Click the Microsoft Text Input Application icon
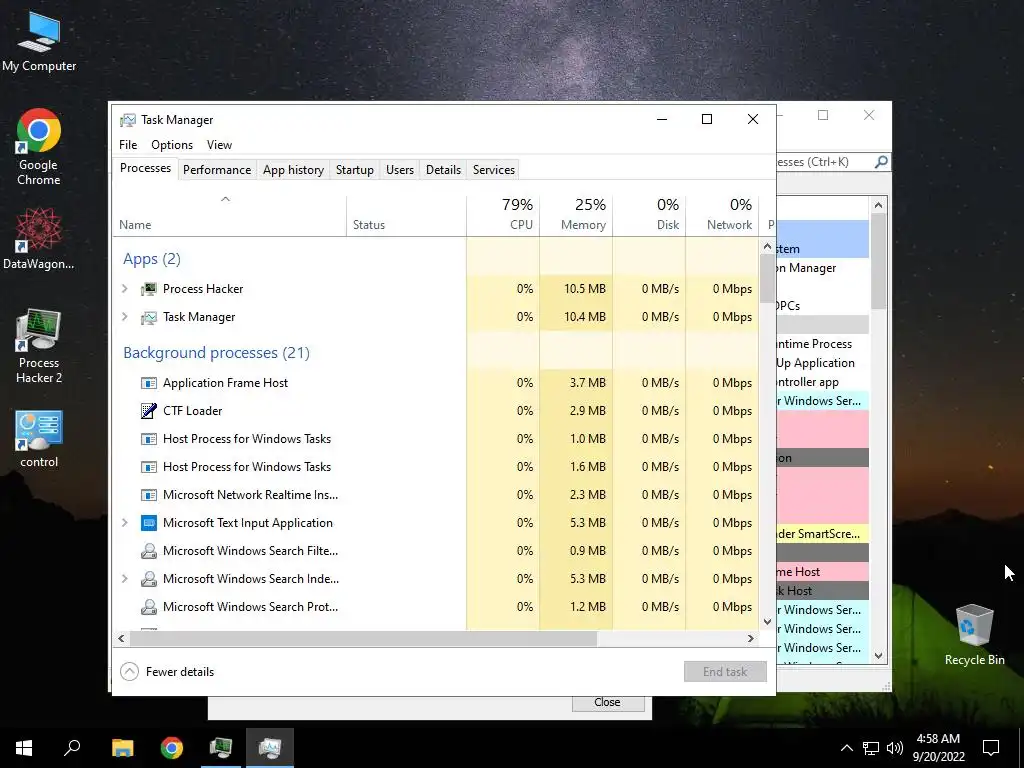The width and height of the screenshot is (1024, 768). [x=149, y=522]
